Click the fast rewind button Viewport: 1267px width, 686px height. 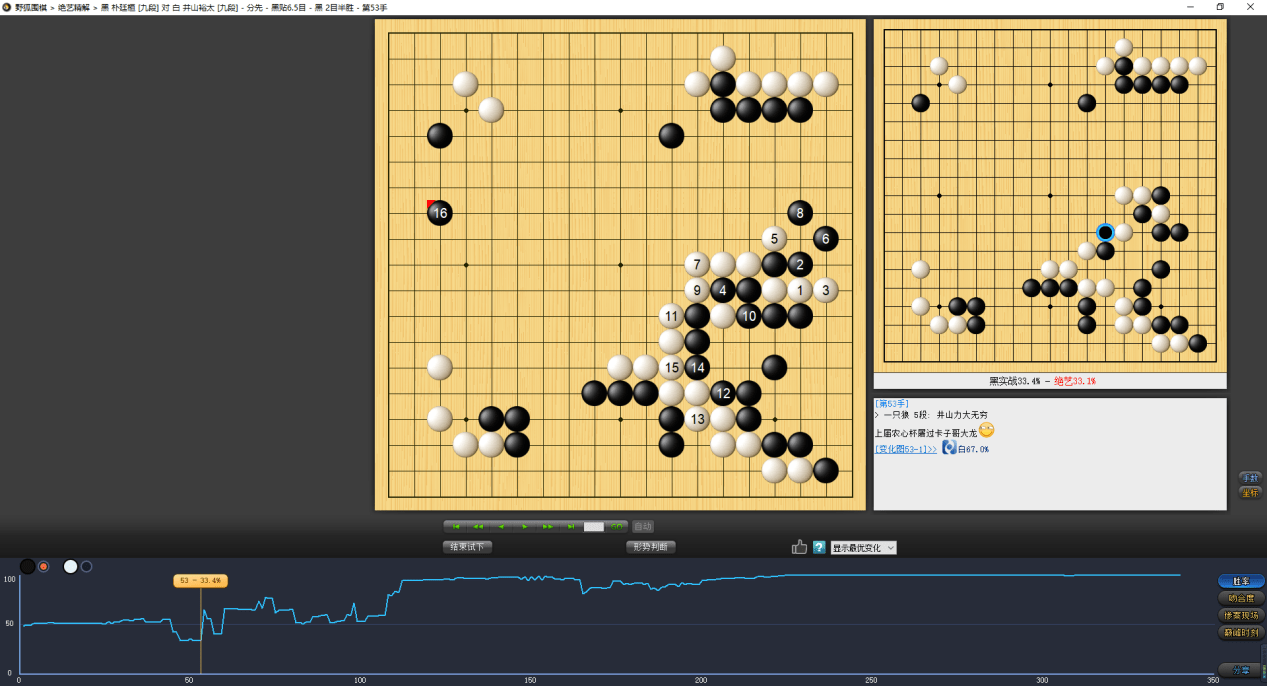[479, 526]
